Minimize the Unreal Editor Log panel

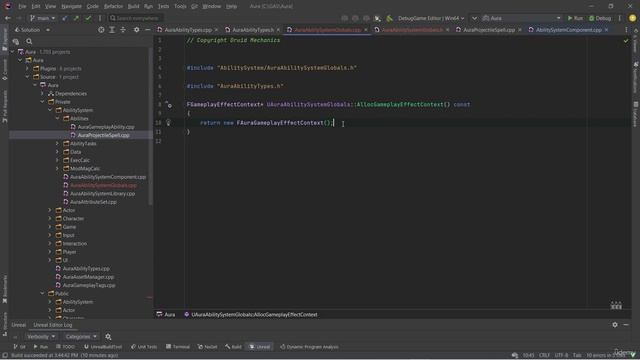pyautogui.click(x=626, y=324)
